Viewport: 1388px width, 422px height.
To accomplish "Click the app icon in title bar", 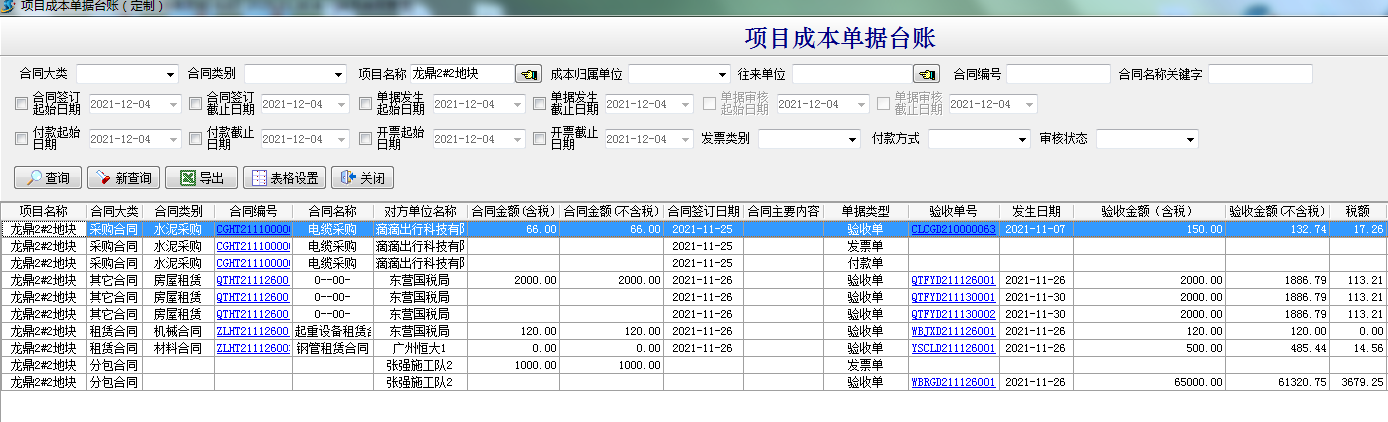I will click(x=8, y=6).
